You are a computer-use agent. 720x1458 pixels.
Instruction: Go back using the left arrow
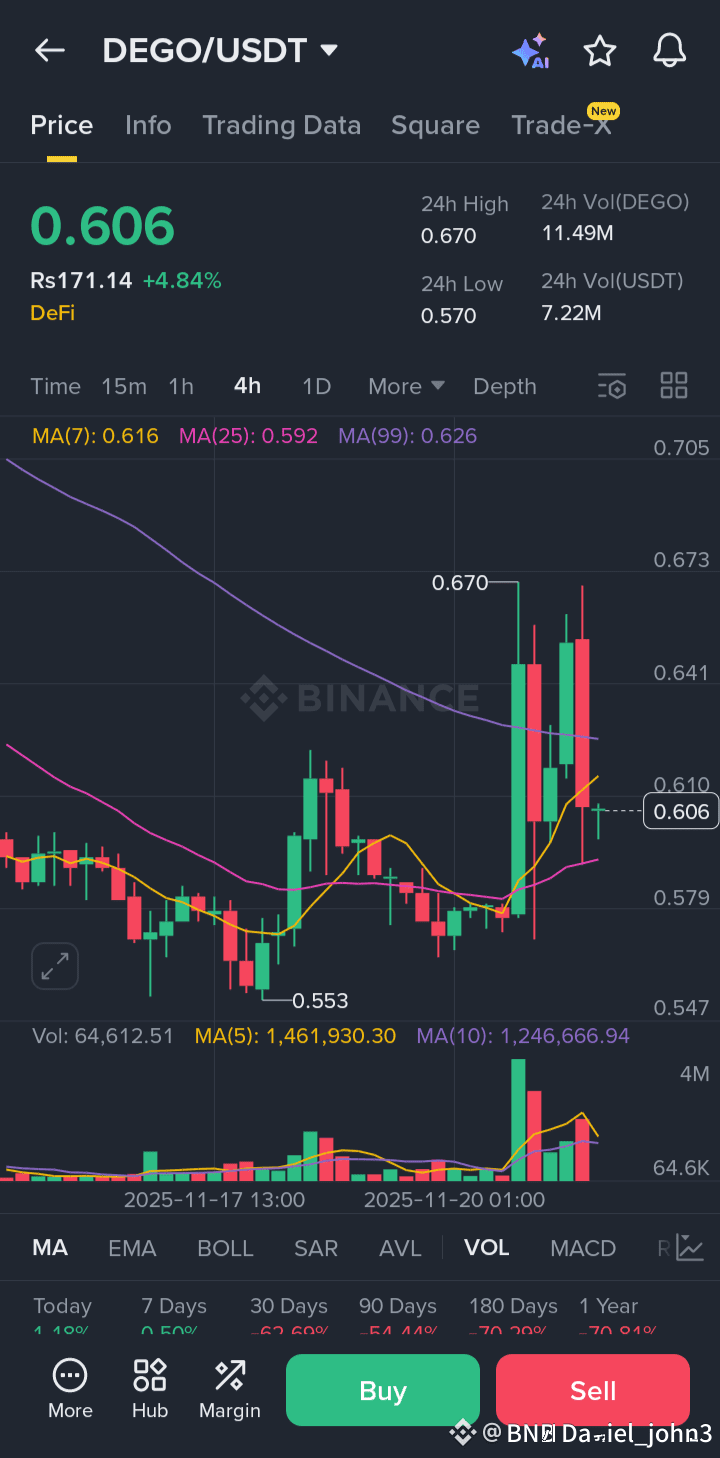click(x=49, y=51)
